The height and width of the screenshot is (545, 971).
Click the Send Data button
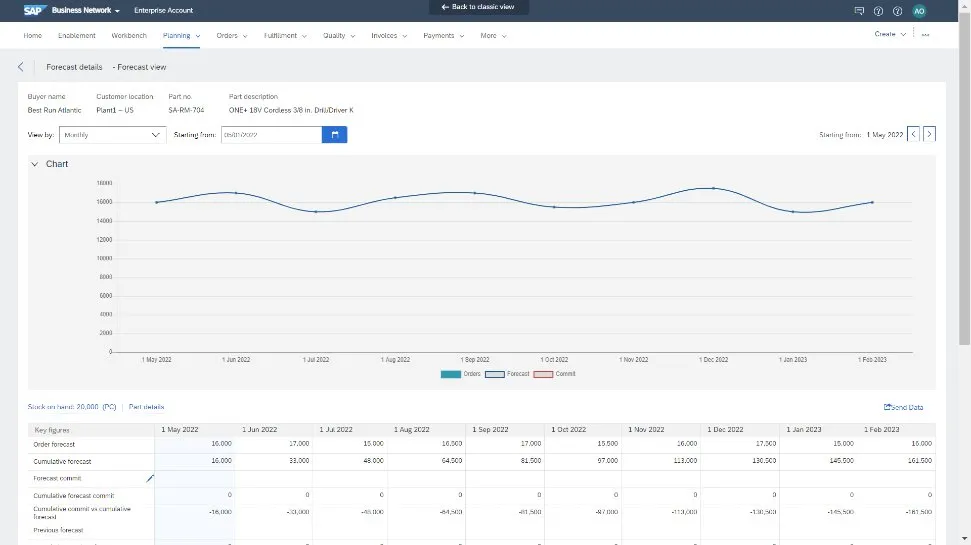(x=903, y=407)
